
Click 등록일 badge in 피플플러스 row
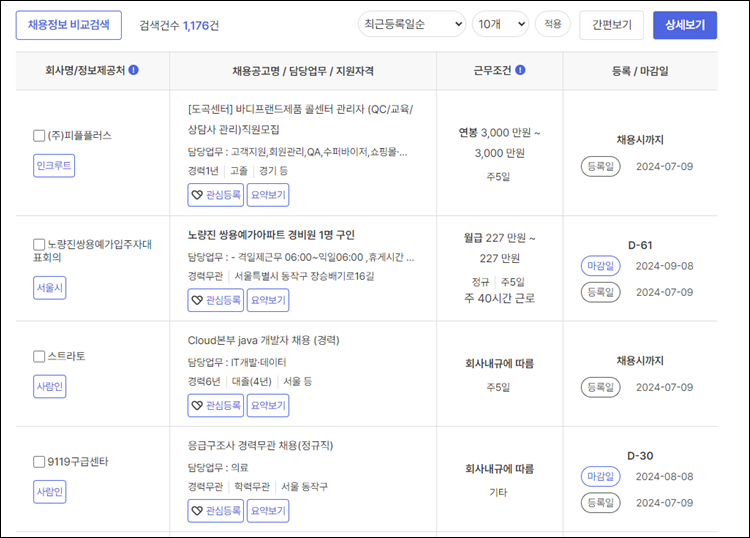(600, 166)
